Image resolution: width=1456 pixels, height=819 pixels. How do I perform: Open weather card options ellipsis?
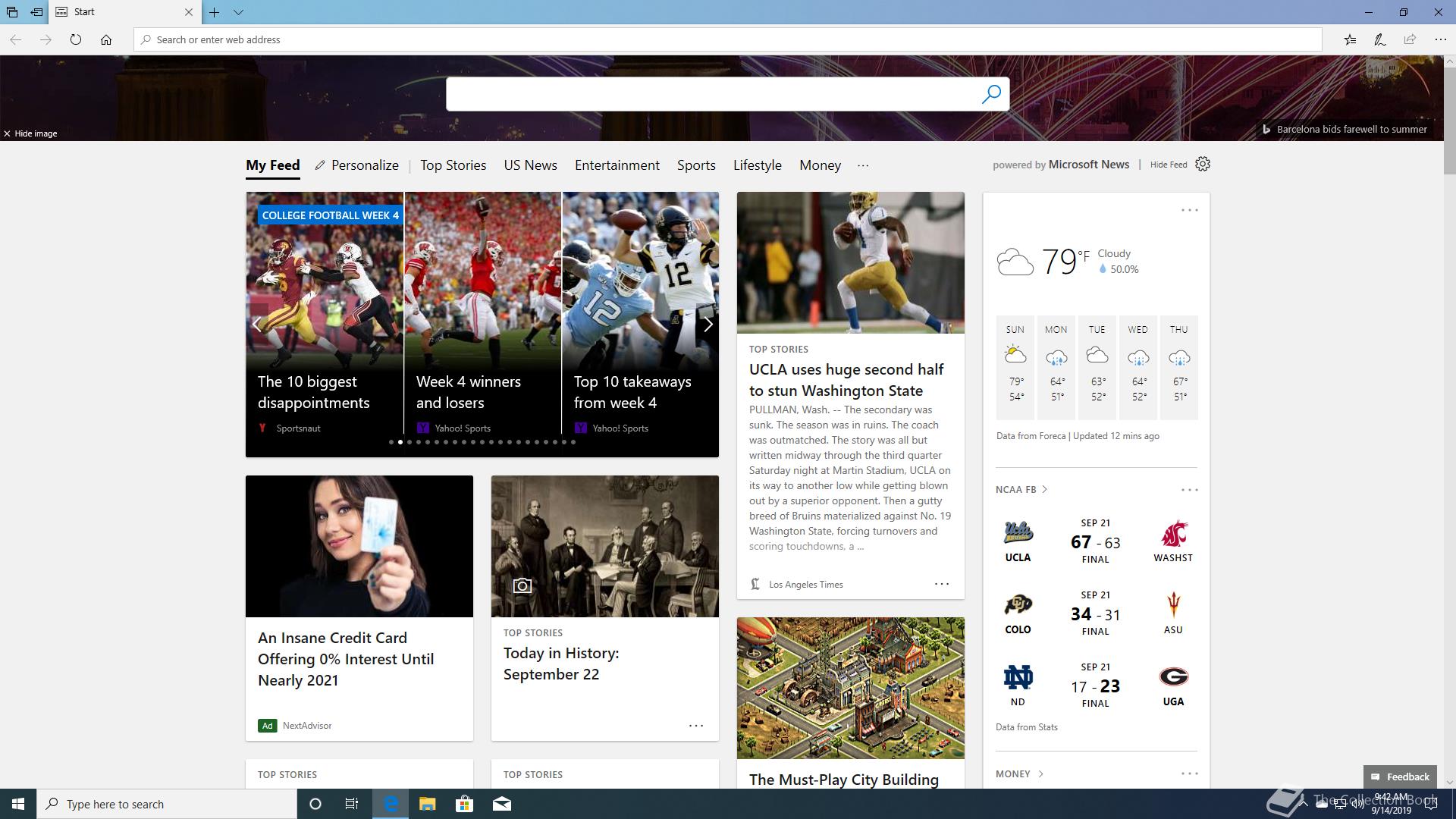1190,210
